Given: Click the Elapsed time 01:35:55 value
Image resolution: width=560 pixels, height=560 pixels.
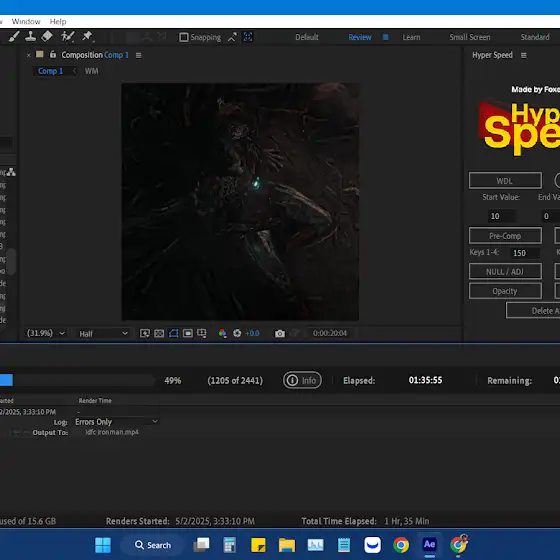Looking at the screenshot, I should pyautogui.click(x=425, y=380).
